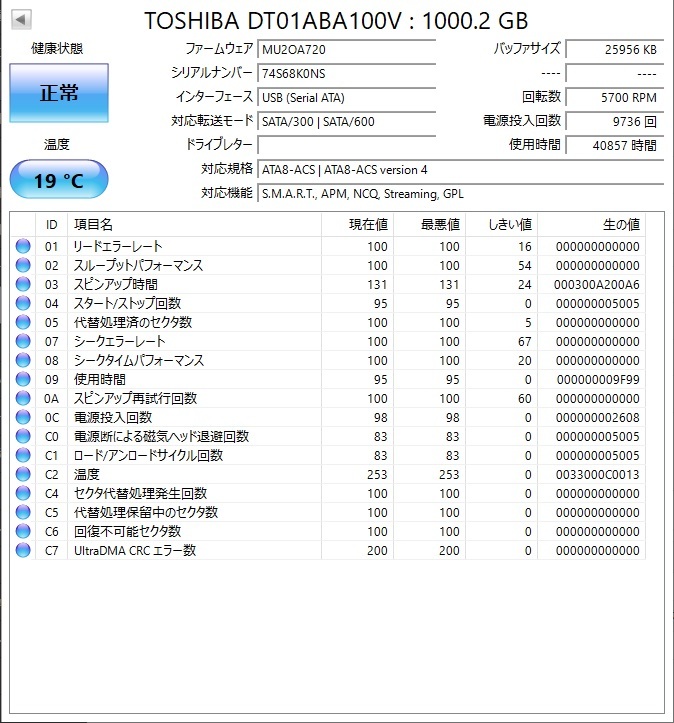
Task: Click the buffer size field 25956 KB
Action: tap(615, 49)
